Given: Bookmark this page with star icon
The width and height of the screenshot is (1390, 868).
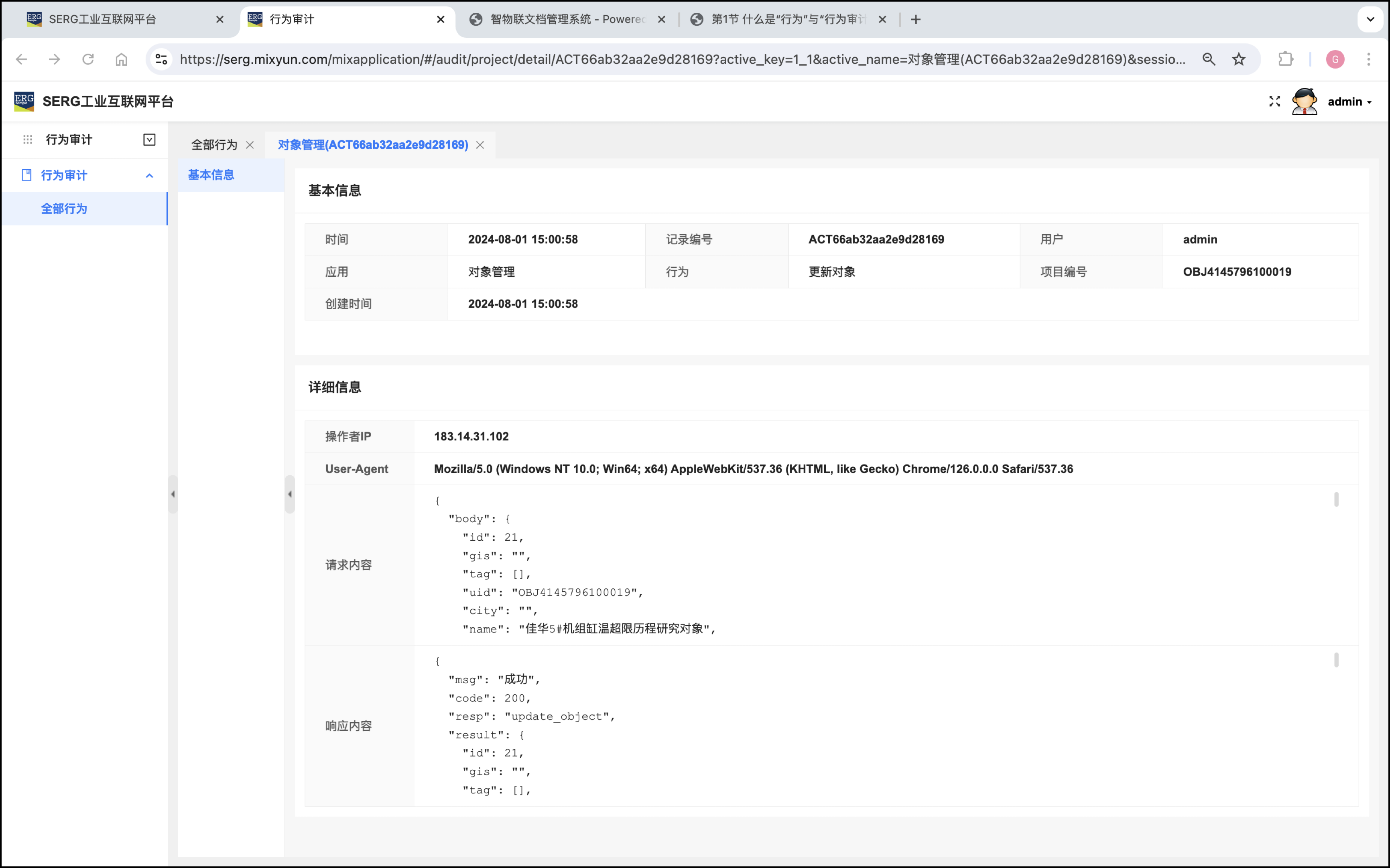Looking at the screenshot, I should click(x=1238, y=59).
